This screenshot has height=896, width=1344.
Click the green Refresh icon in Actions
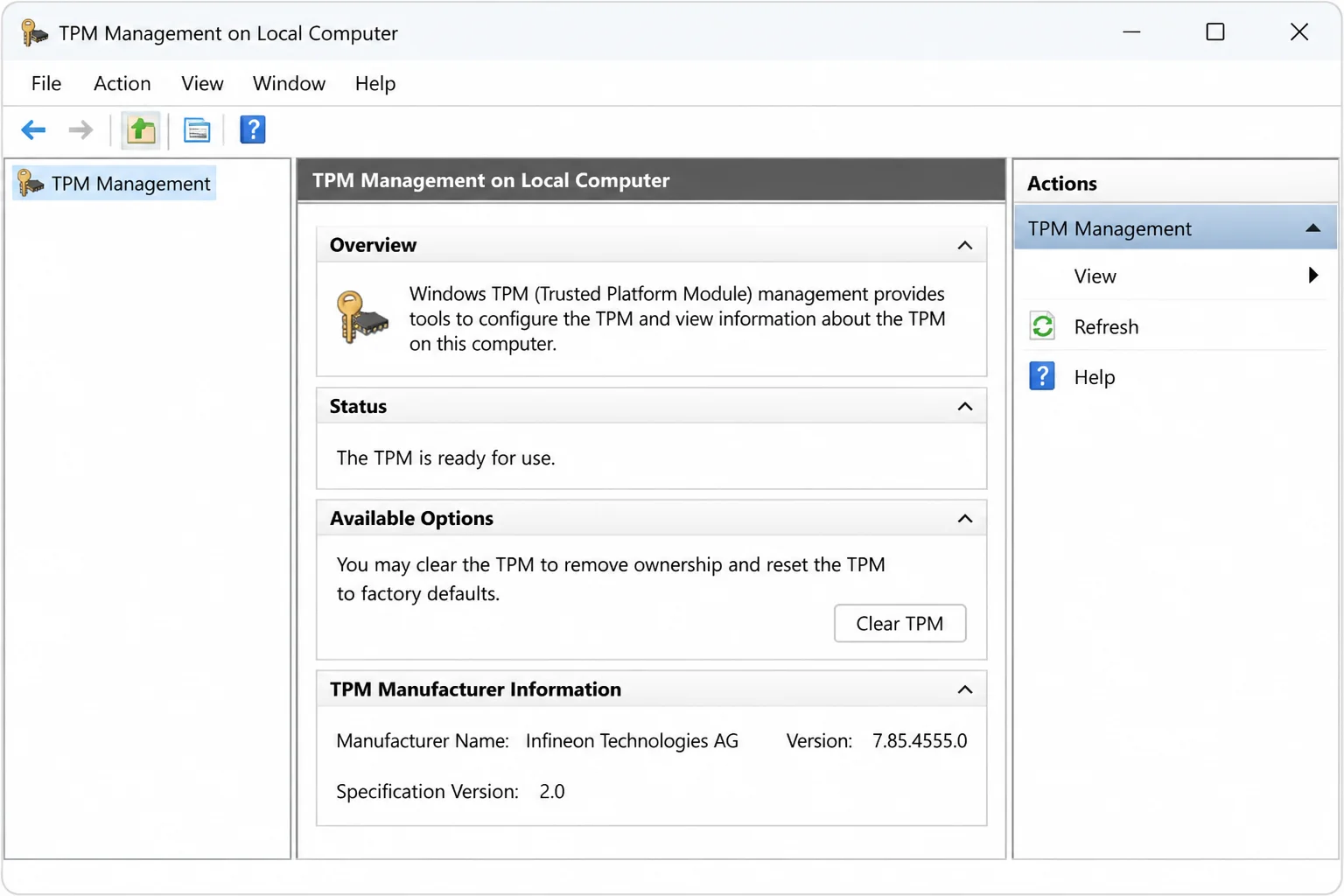[x=1042, y=326]
